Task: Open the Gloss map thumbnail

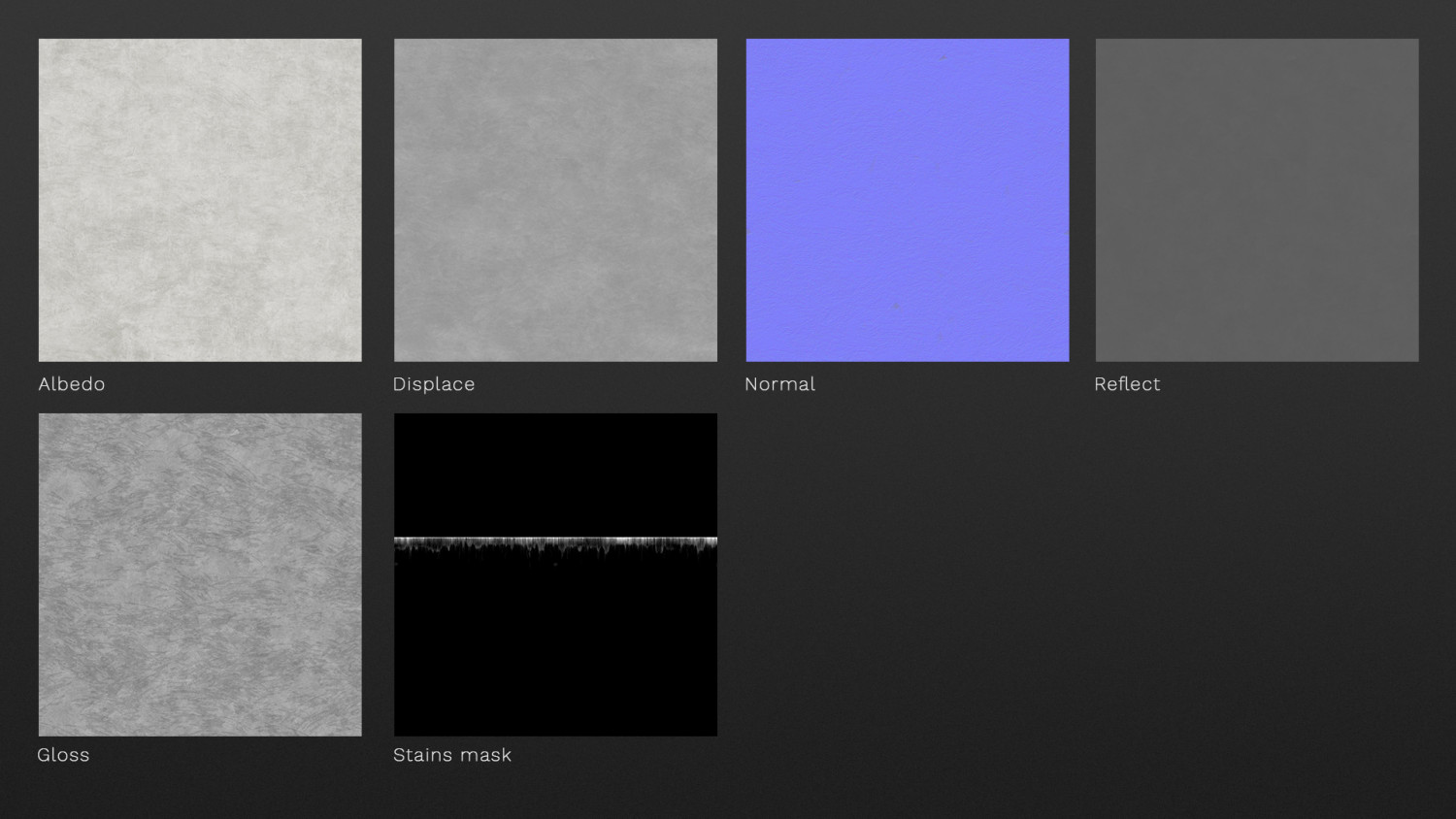Action: 200,574
